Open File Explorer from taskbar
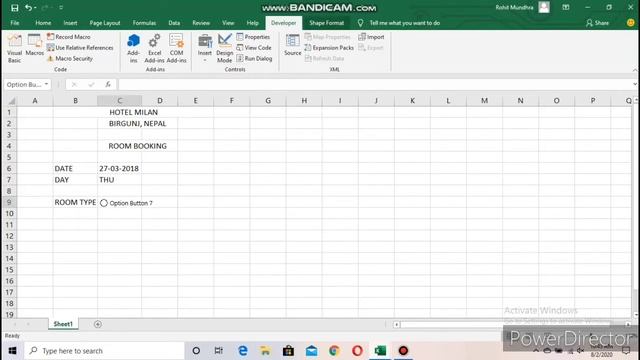640x360 pixels. [x=265, y=351]
